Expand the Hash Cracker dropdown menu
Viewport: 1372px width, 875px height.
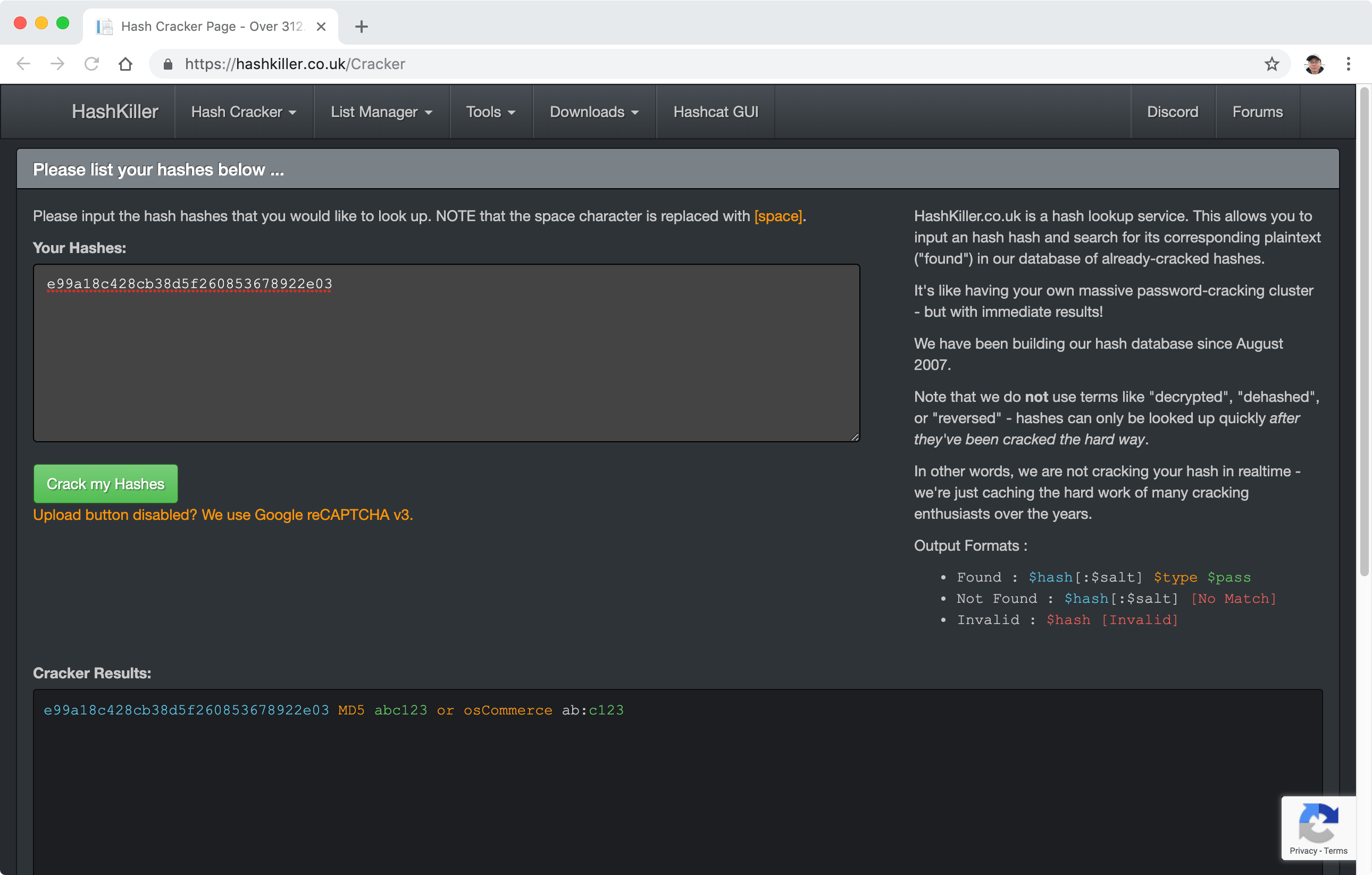pos(244,112)
